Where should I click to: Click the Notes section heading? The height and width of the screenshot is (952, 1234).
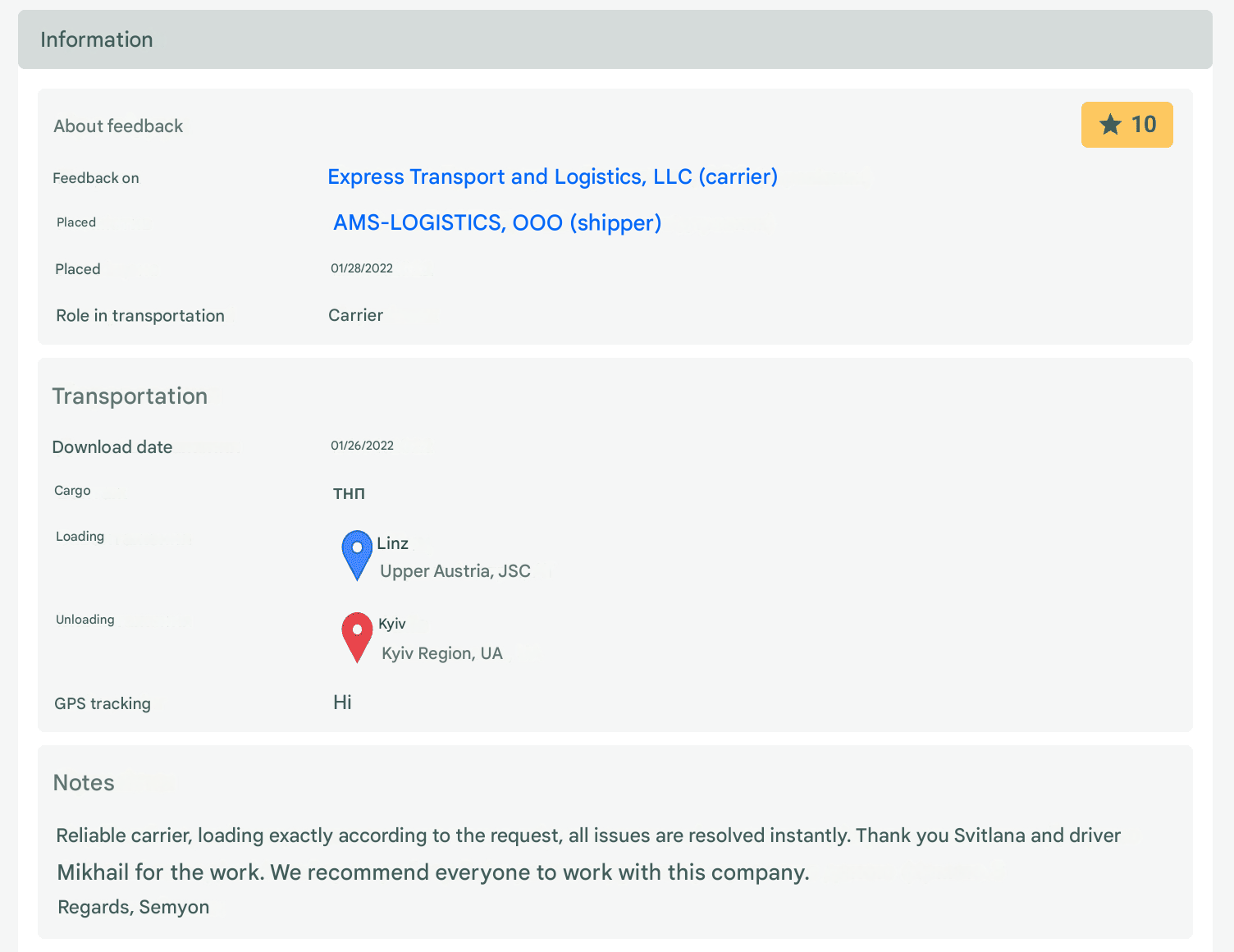click(x=84, y=783)
